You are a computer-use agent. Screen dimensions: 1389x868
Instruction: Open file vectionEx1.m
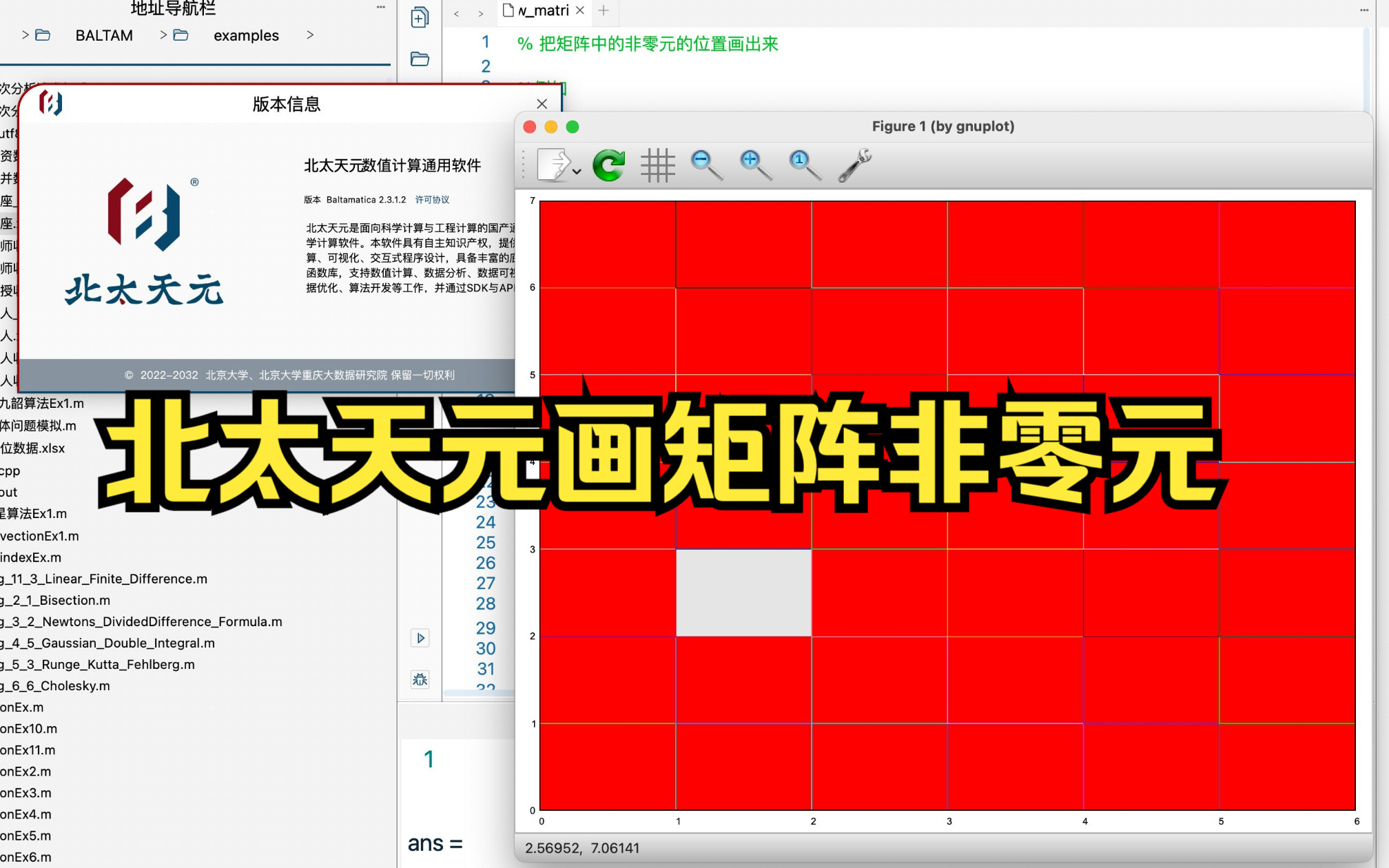pyautogui.click(x=39, y=535)
